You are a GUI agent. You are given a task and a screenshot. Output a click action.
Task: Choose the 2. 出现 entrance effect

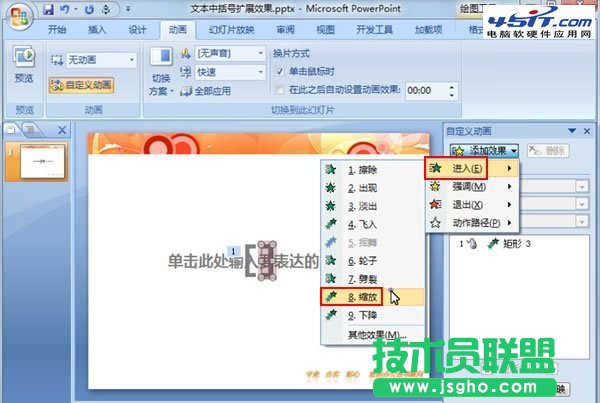pos(373,188)
